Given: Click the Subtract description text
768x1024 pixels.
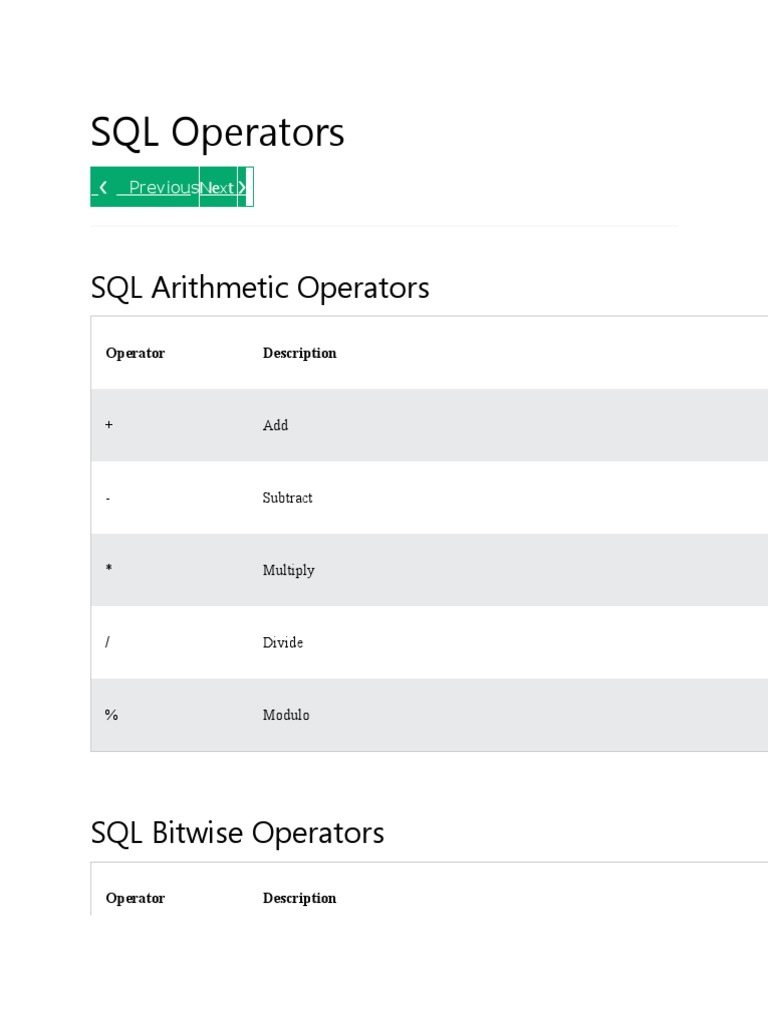Looking at the screenshot, I should [x=287, y=498].
